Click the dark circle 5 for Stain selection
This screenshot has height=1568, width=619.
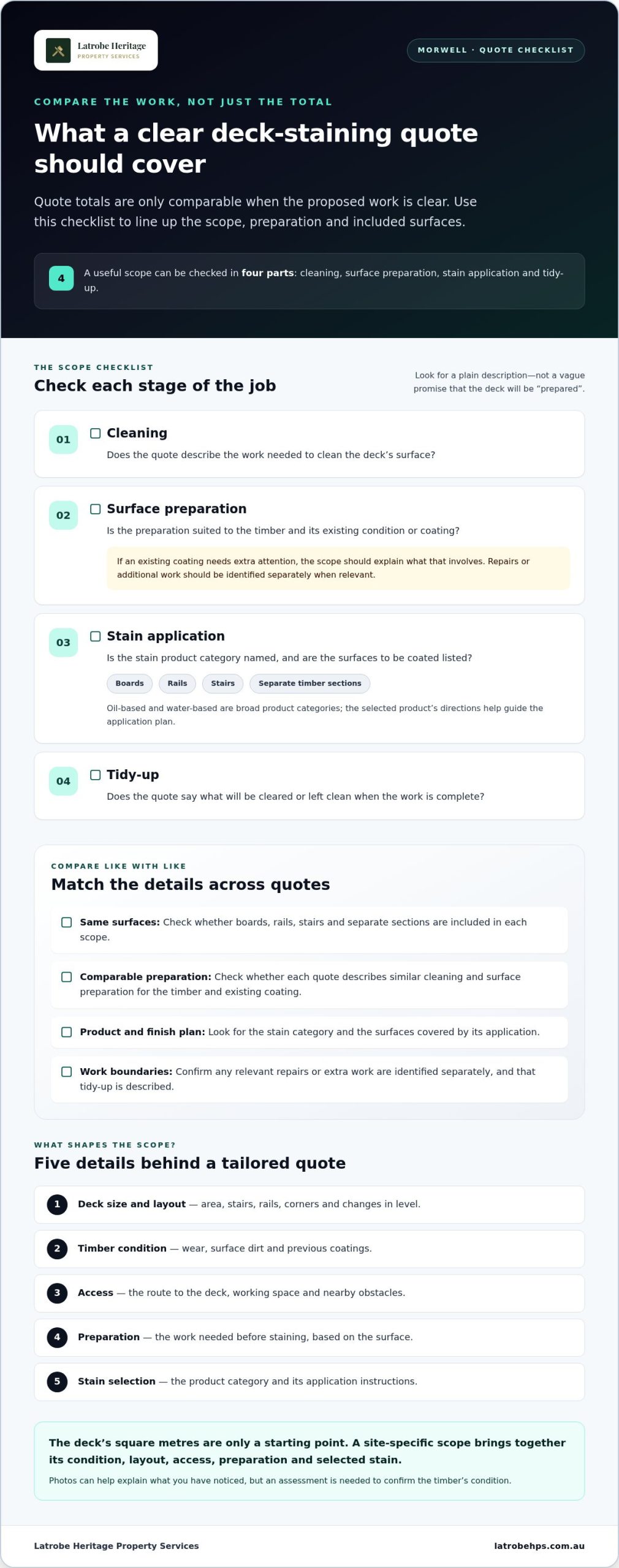pyautogui.click(x=57, y=1381)
